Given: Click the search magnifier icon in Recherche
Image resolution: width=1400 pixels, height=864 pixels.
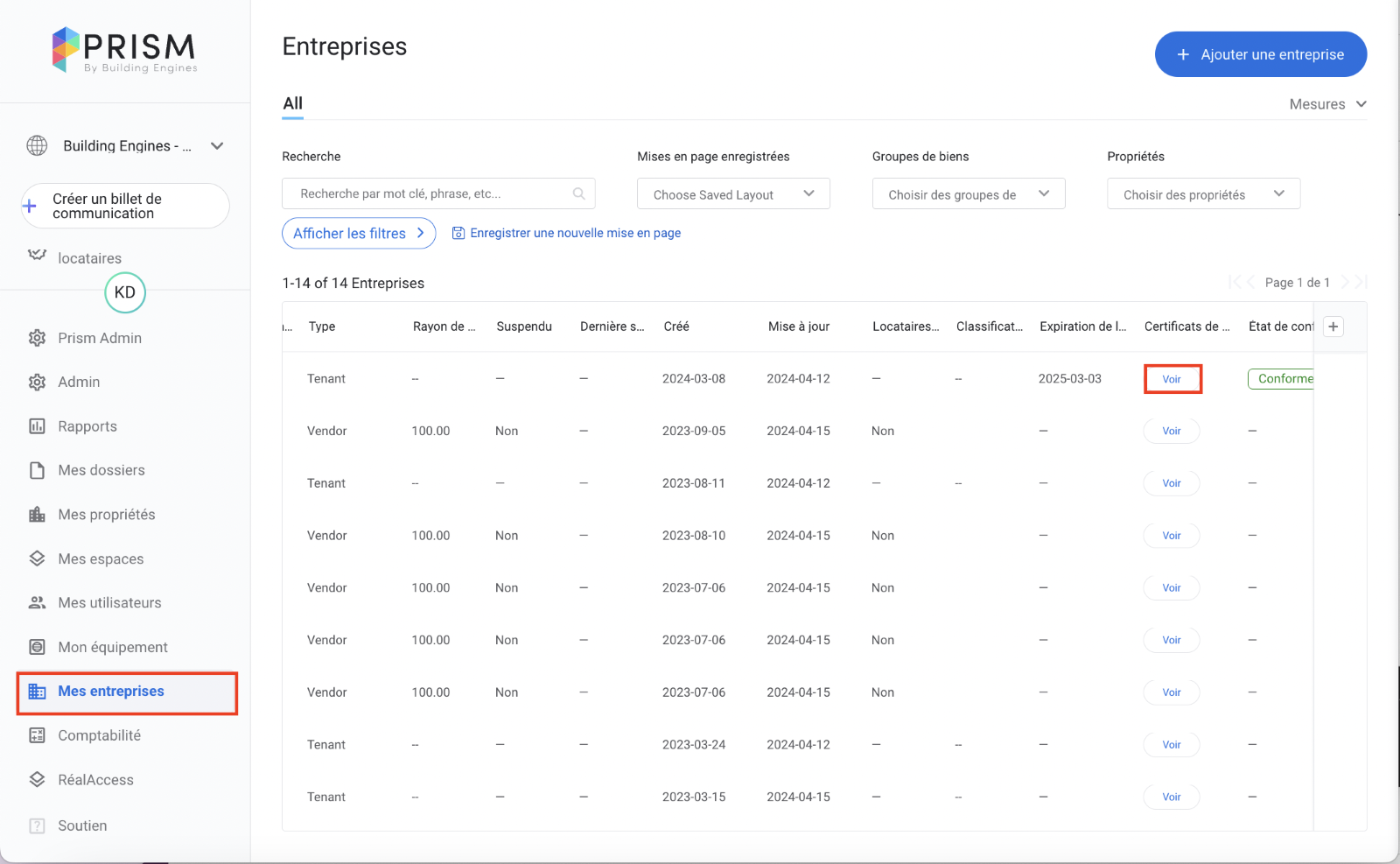Looking at the screenshot, I should click(578, 193).
